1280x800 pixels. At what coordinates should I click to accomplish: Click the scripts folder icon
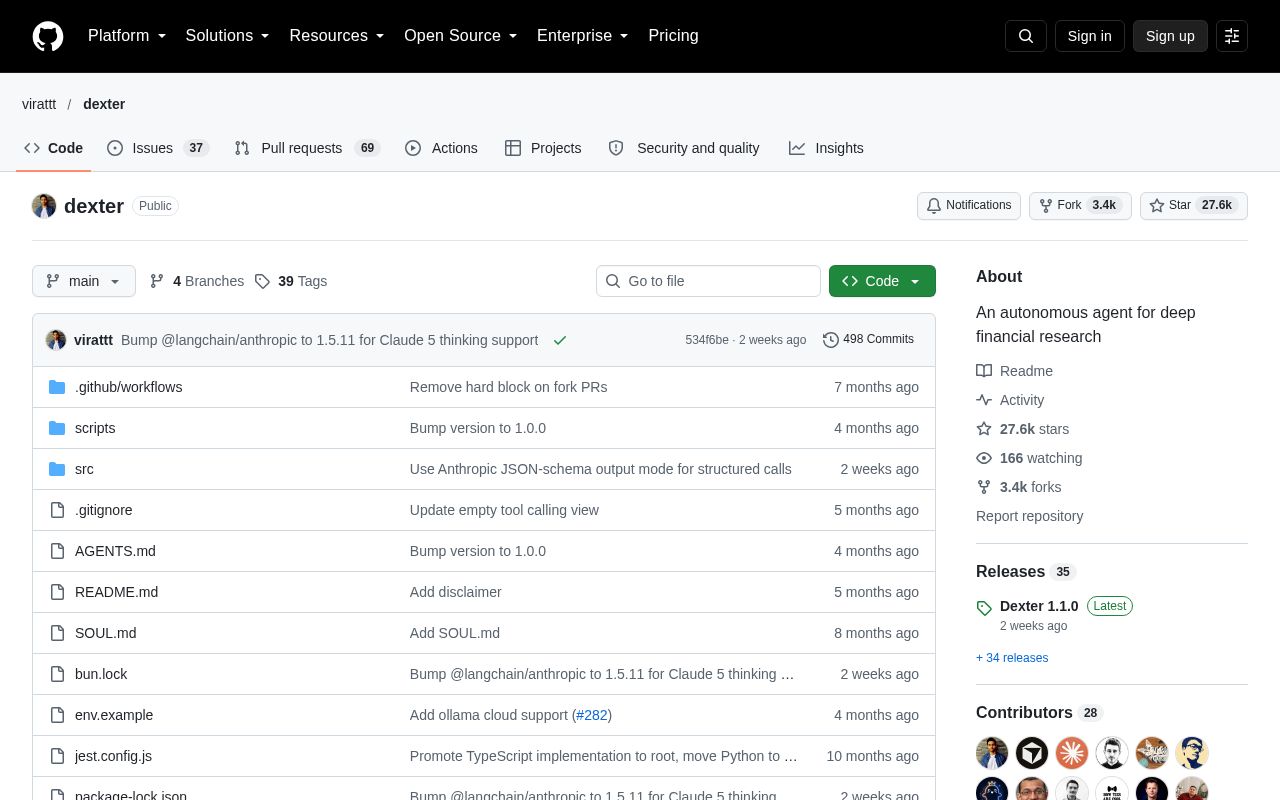57,428
